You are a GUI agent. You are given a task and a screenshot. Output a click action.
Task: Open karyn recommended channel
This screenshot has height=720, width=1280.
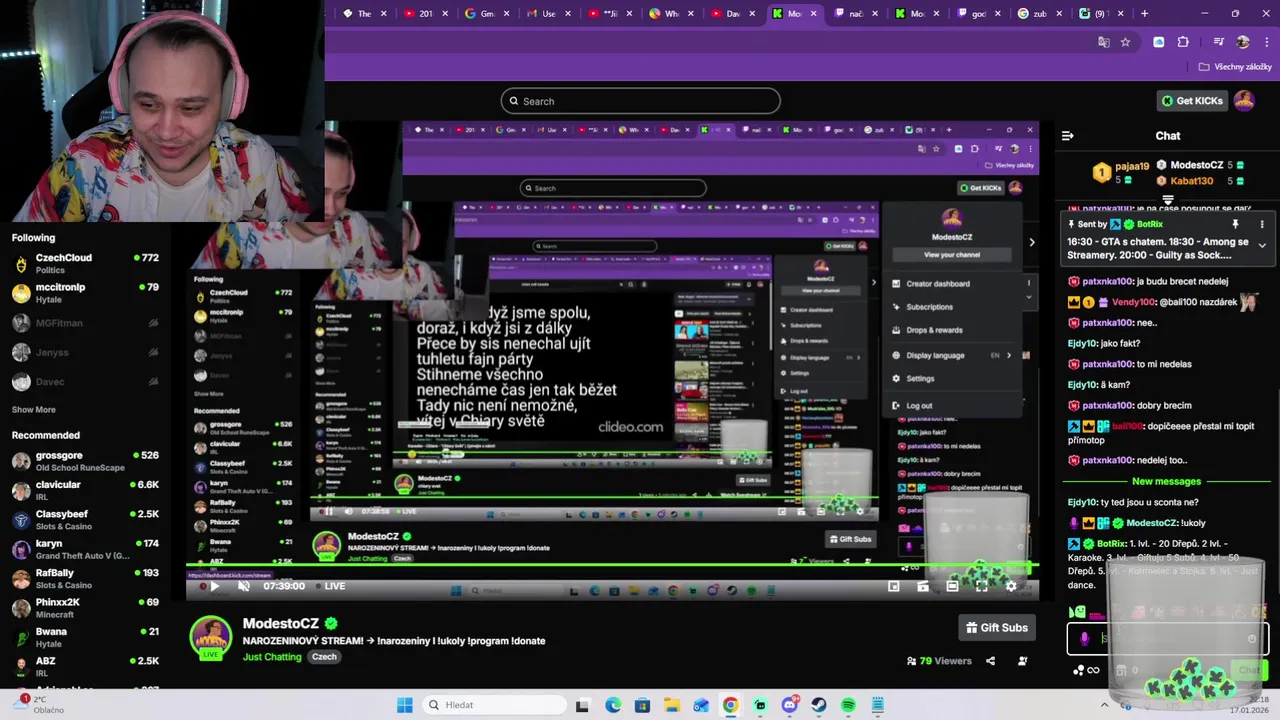tap(85, 549)
